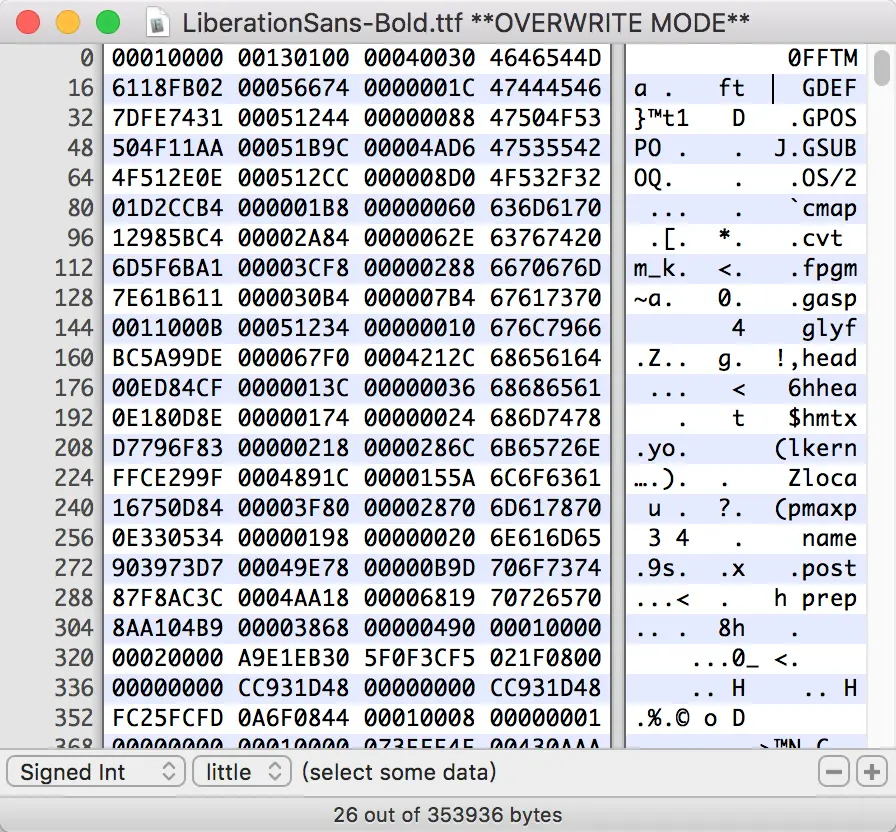896x832 pixels.
Task: Click hex group 686D7478 at offset 192
Action: point(546,418)
